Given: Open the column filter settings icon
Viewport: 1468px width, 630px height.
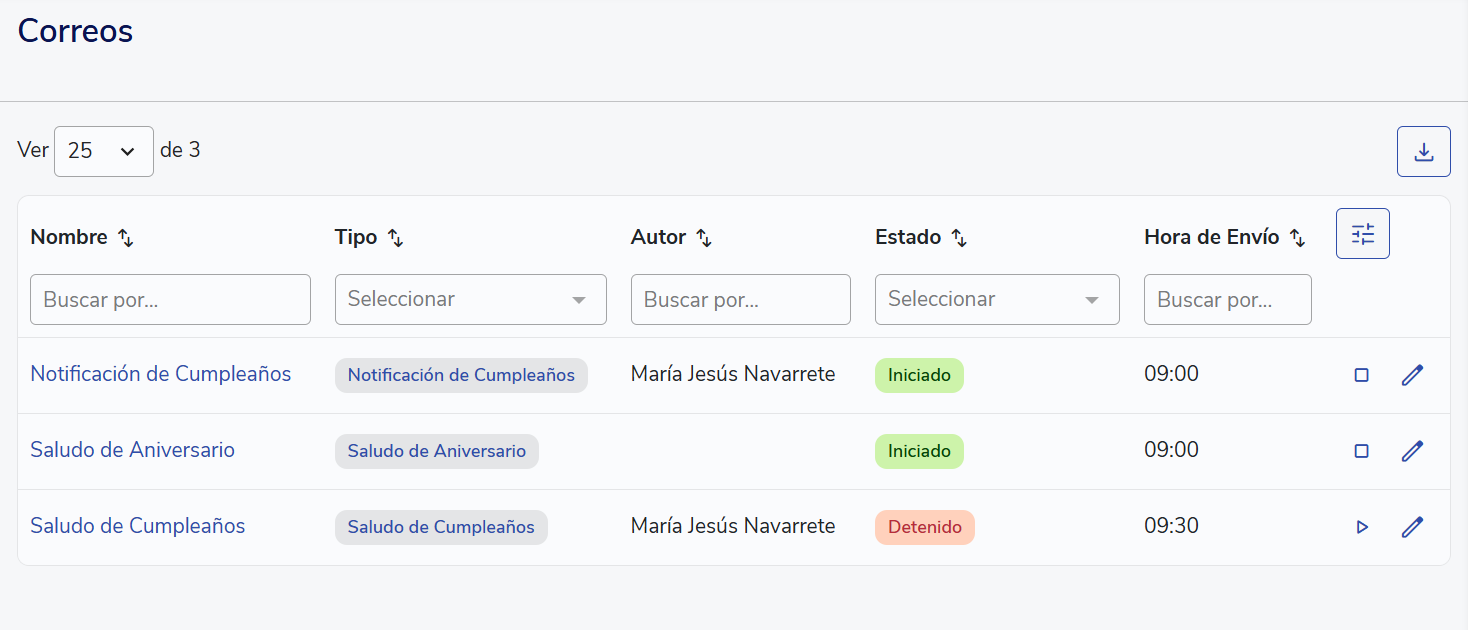Looking at the screenshot, I should [1362, 234].
